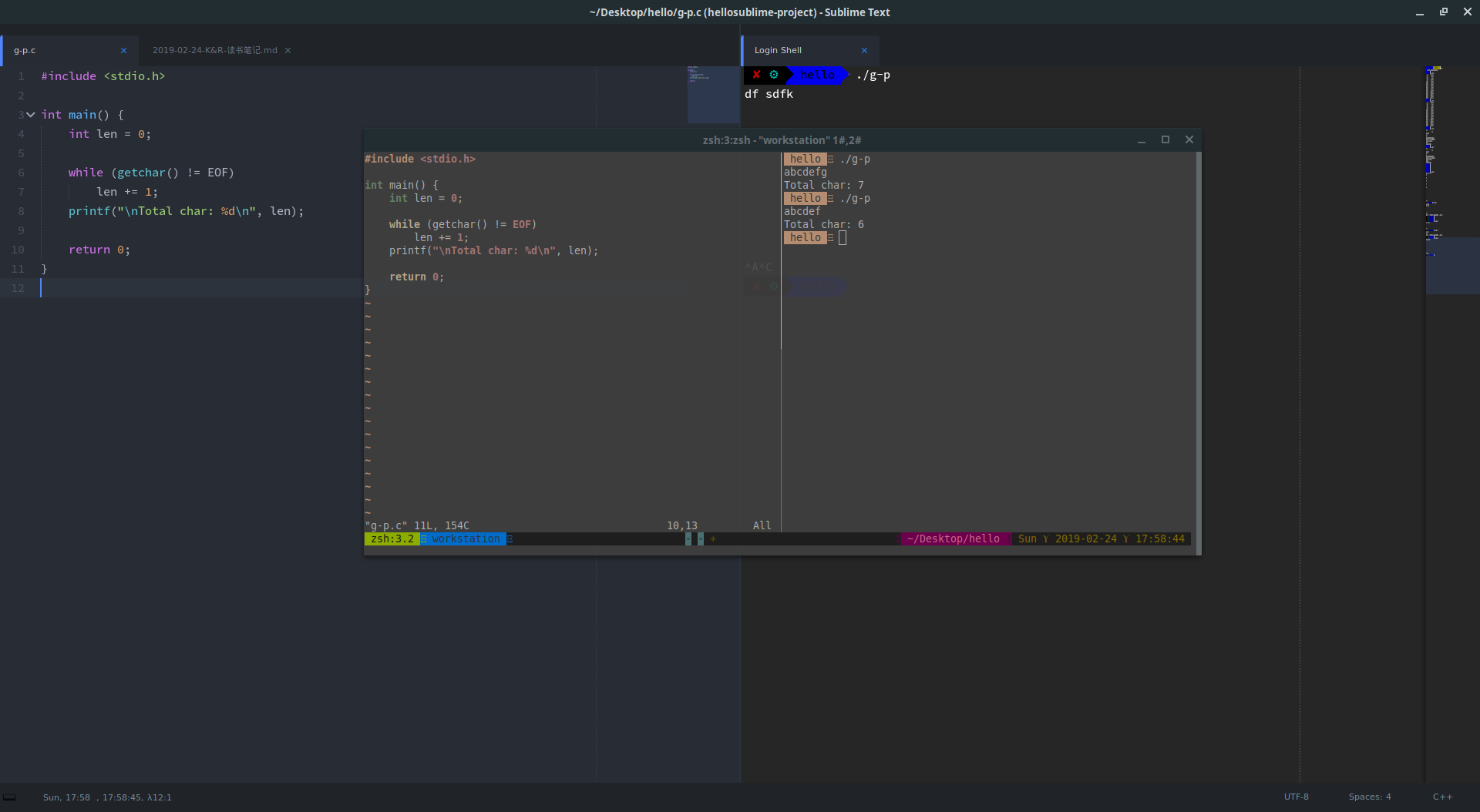1480x812 pixels.
Task: Click the printf line in Sublime editor
Action: pyautogui.click(x=186, y=211)
